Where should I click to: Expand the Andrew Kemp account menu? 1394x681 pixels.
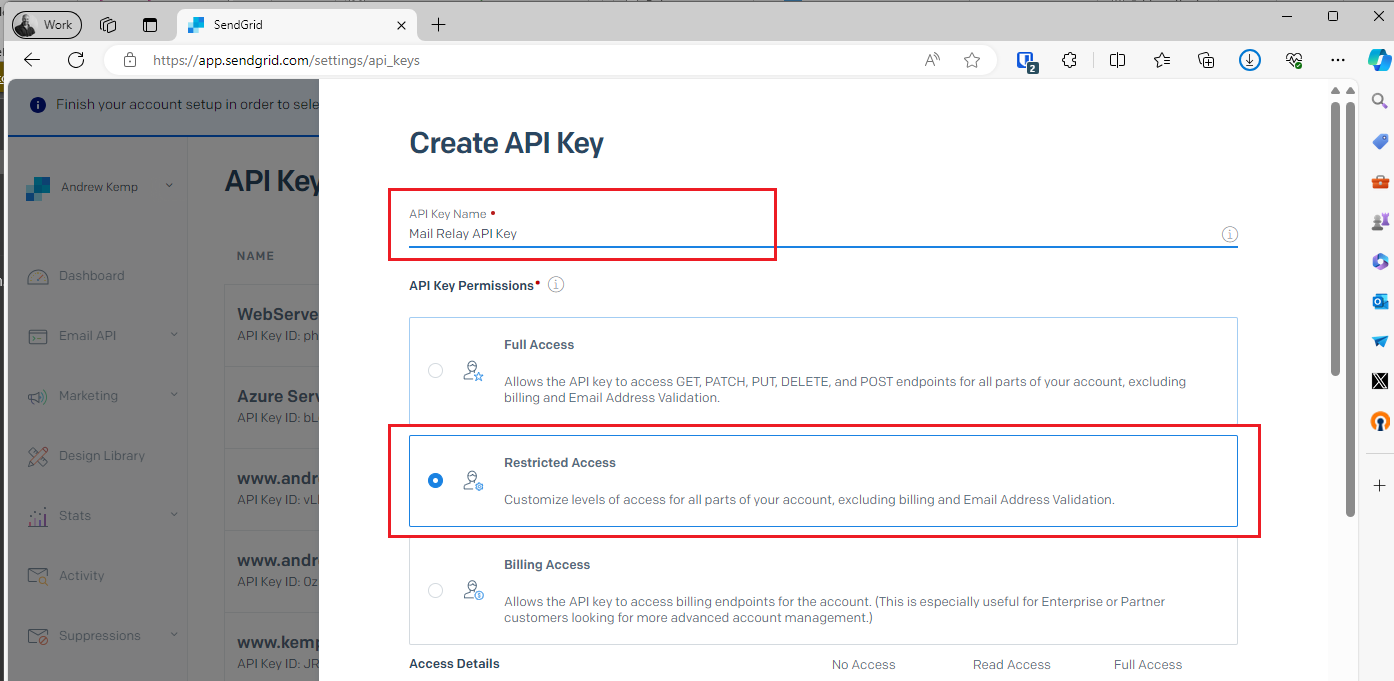pyautogui.click(x=98, y=186)
